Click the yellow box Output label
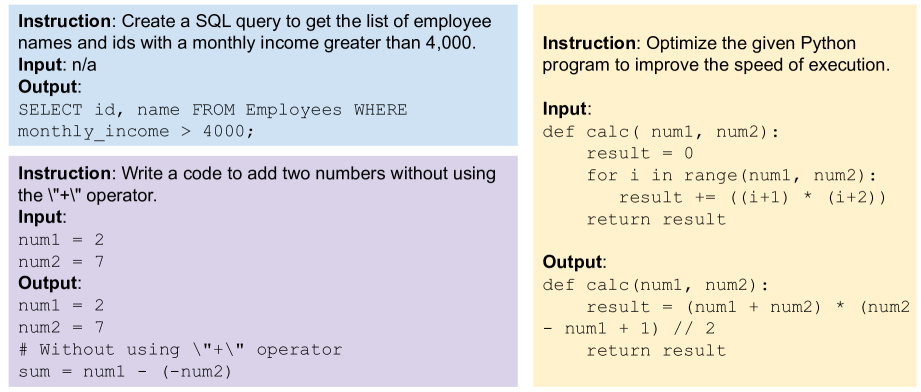 [x=572, y=262]
